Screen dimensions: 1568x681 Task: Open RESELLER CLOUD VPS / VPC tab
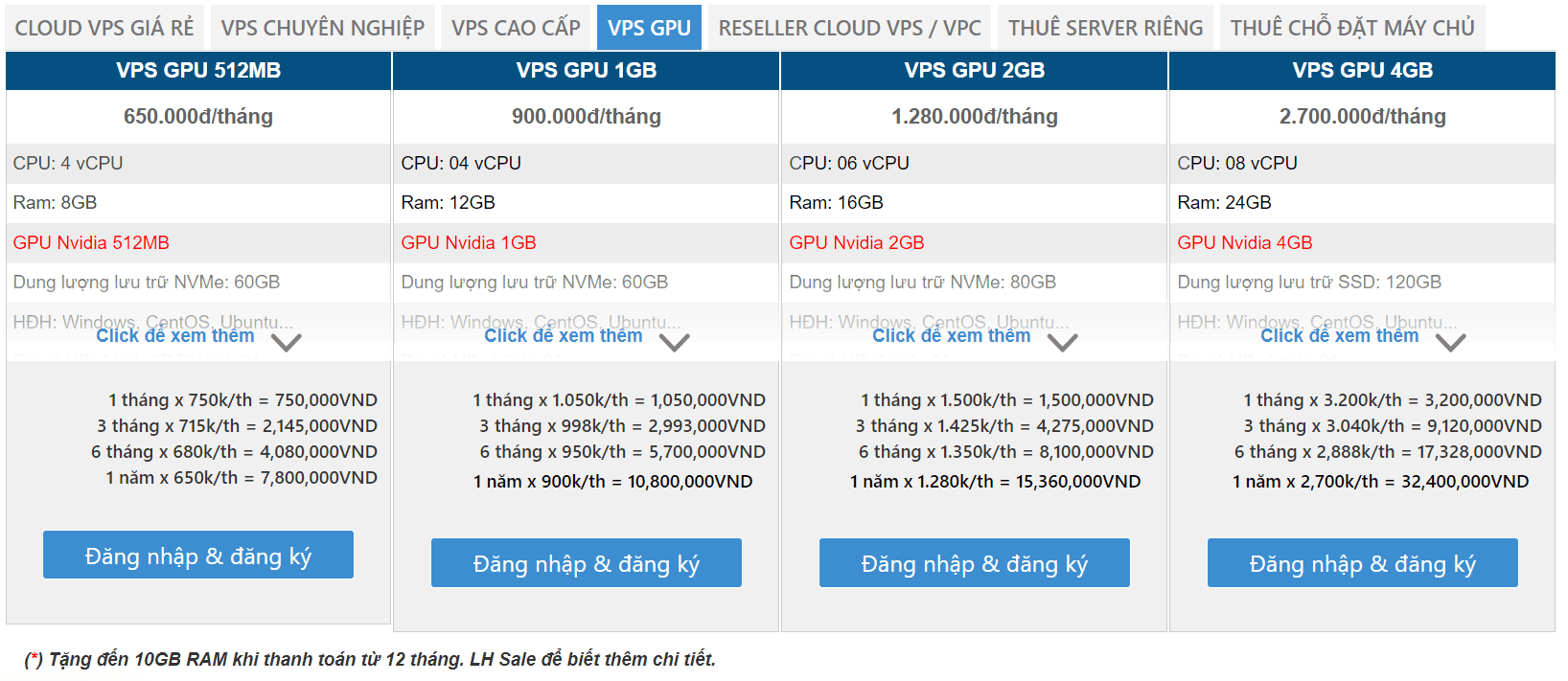click(849, 28)
